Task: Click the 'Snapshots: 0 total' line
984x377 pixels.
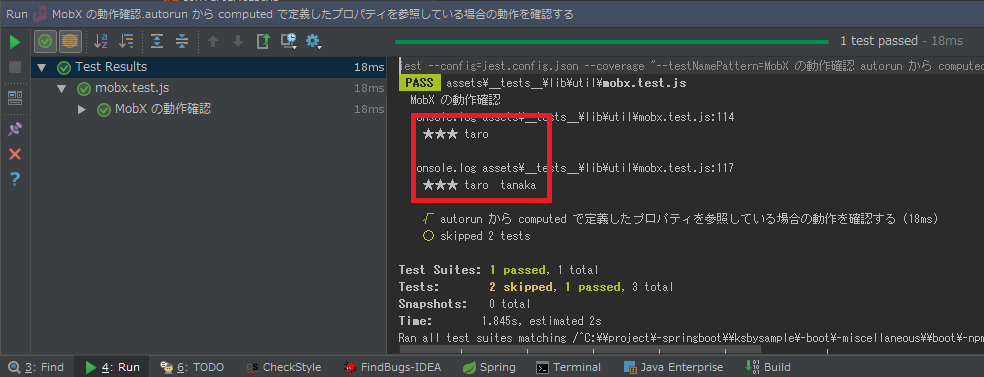Action: [x=464, y=304]
